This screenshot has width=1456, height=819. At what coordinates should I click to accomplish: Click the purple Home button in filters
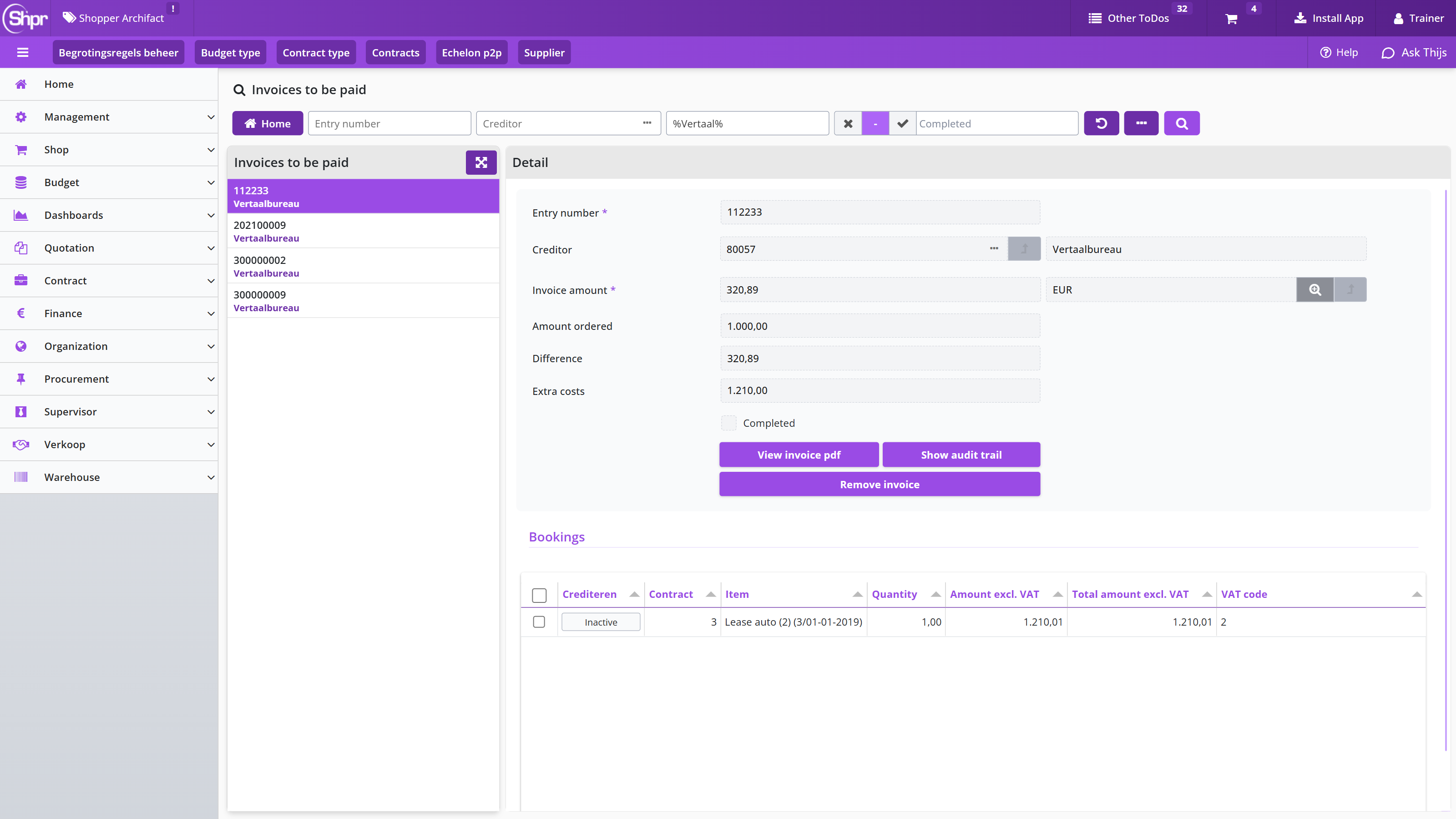pos(268,123)
